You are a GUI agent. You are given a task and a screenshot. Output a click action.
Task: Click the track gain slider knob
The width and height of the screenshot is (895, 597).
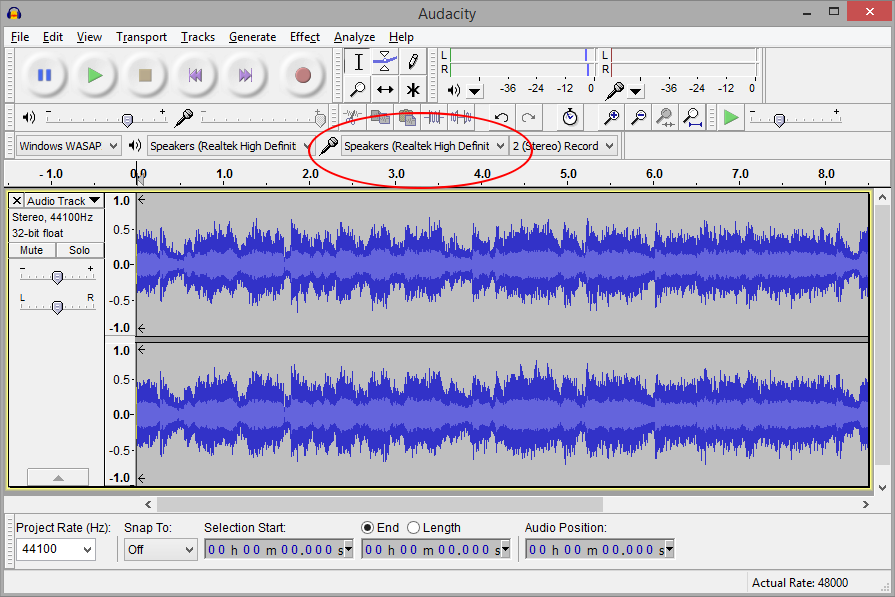click(57, 277)
